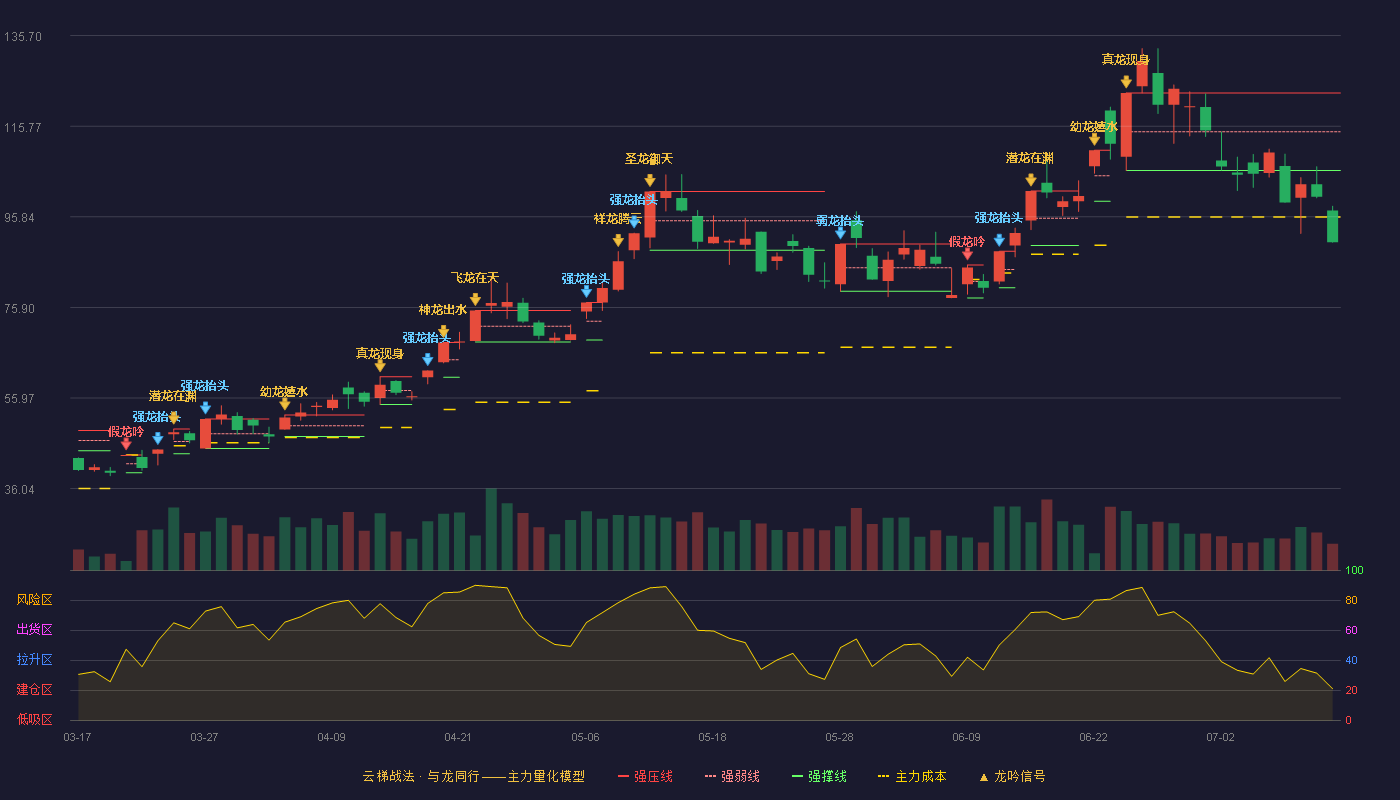
Task: Select the blue signal arrow at 05-28
Action: pyautogui.click(x=840, y=233)
